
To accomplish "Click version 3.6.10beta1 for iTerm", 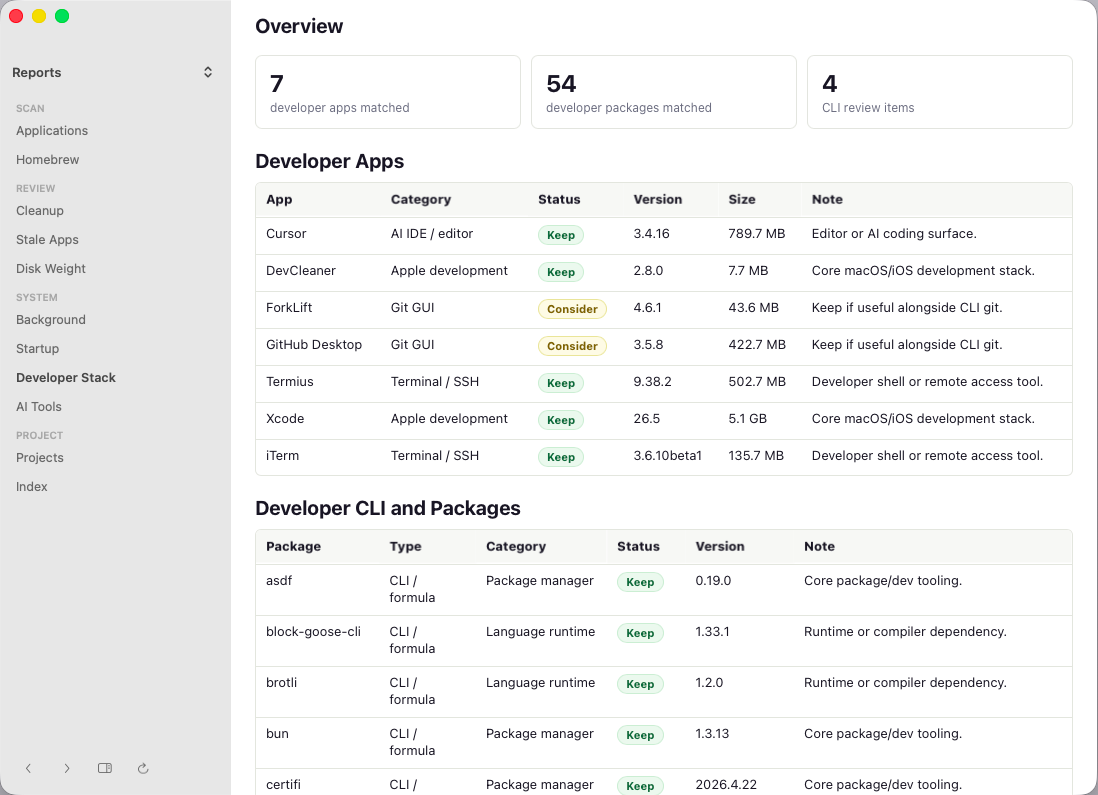I will point(667,456).
